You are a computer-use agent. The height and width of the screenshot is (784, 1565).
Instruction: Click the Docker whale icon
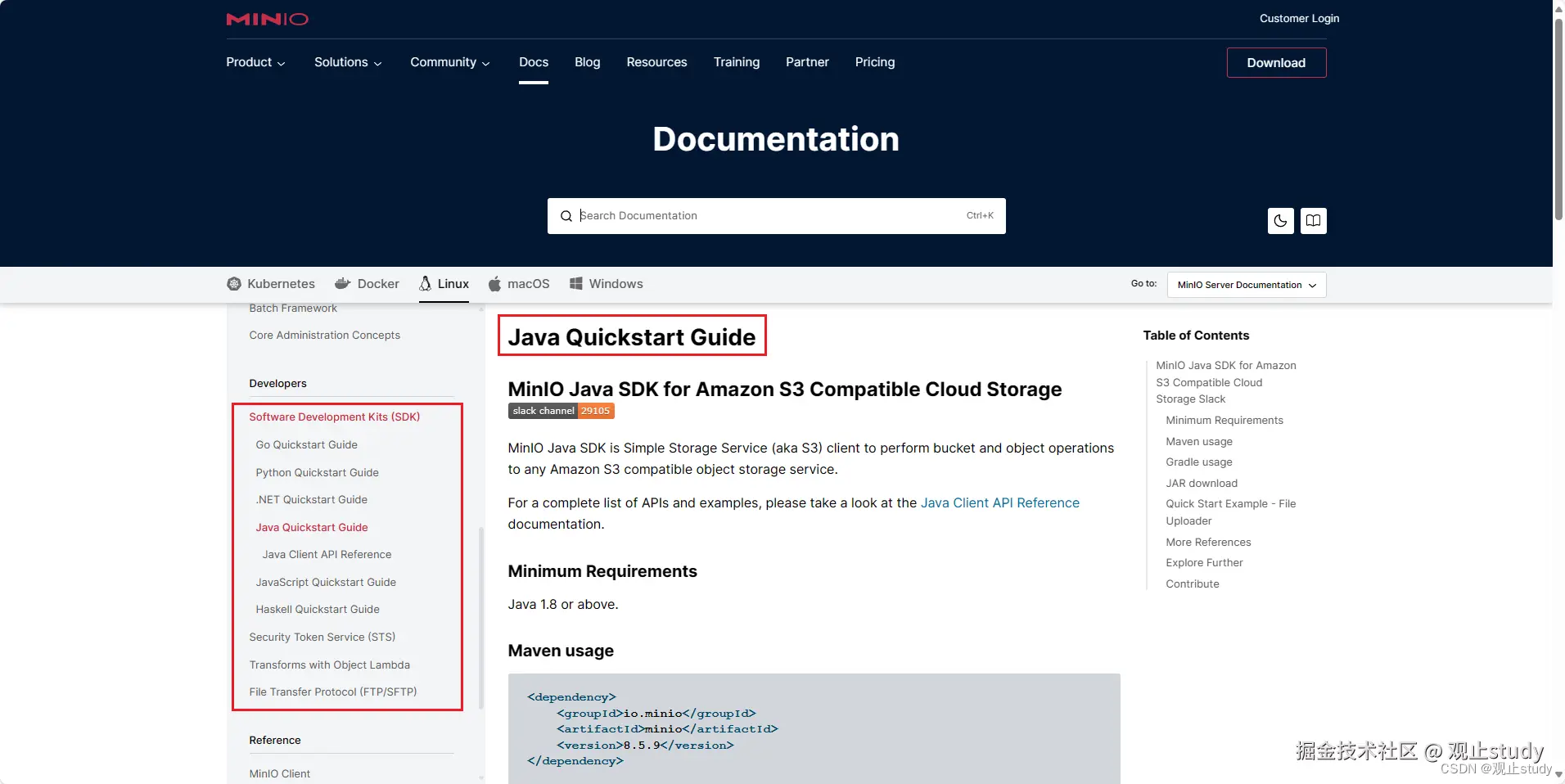coord(342,283)
